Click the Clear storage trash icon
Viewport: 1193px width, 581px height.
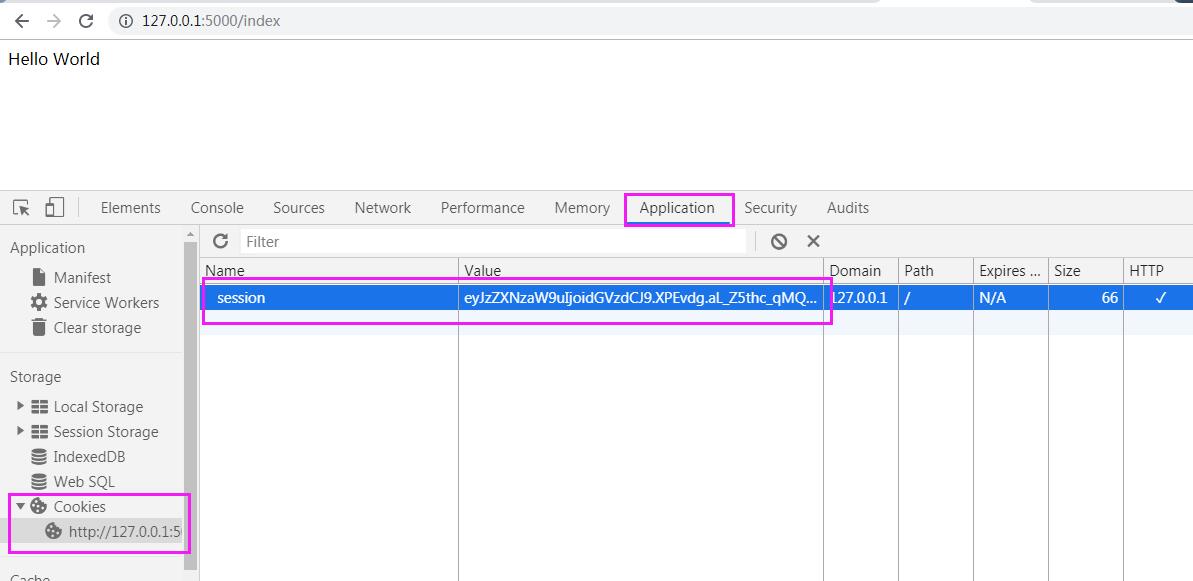[39, 327]
